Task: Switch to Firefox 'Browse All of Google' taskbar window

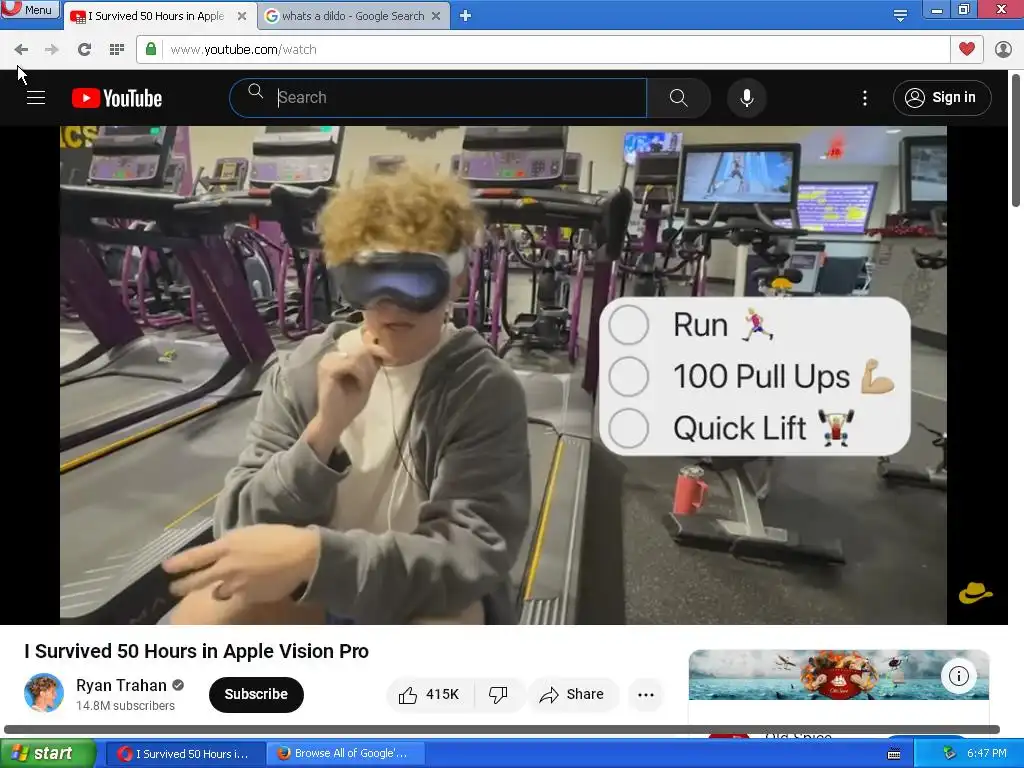Action: (345, 754)
